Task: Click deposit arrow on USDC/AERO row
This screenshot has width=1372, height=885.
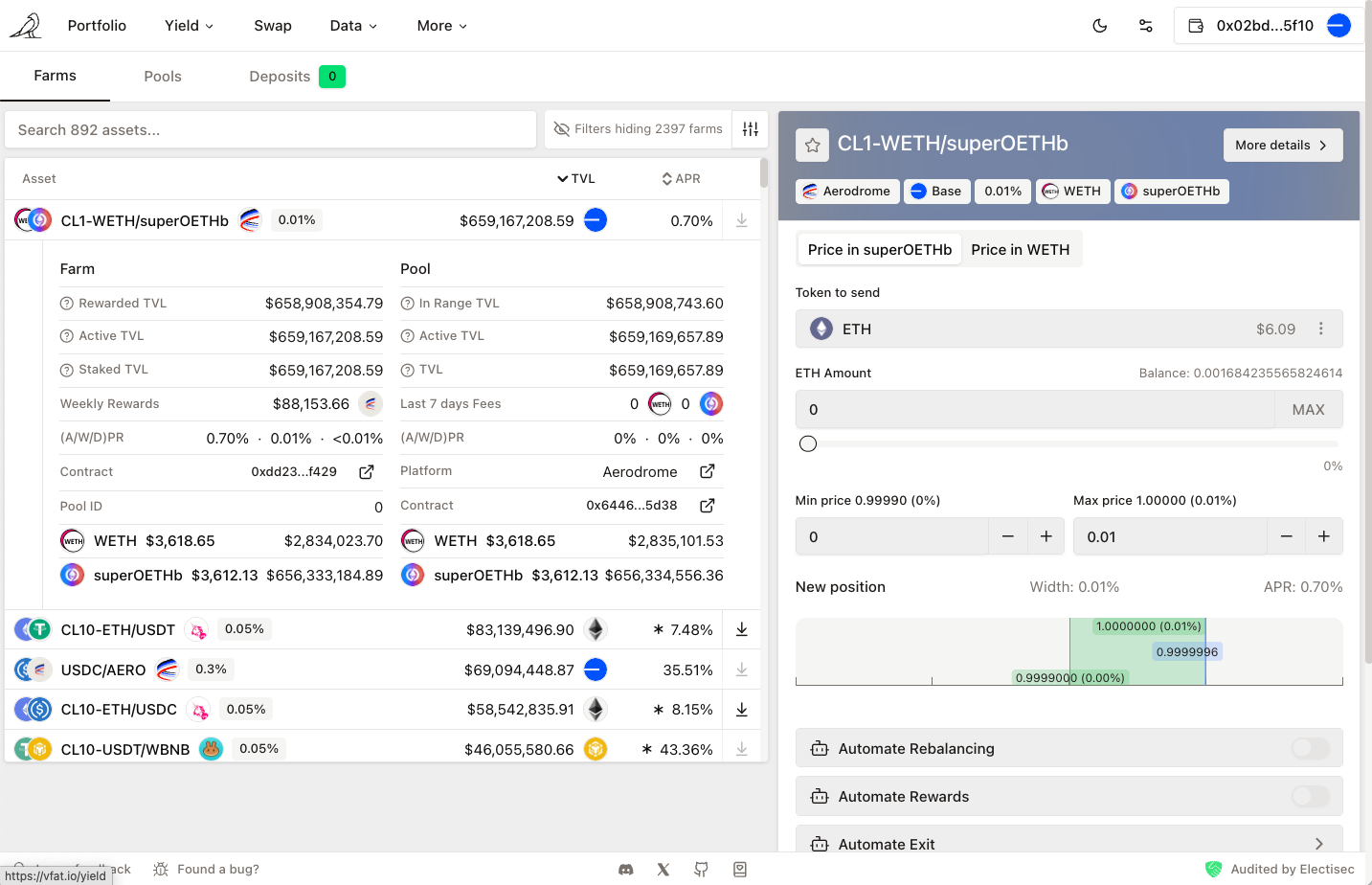Action: [742, 669]
